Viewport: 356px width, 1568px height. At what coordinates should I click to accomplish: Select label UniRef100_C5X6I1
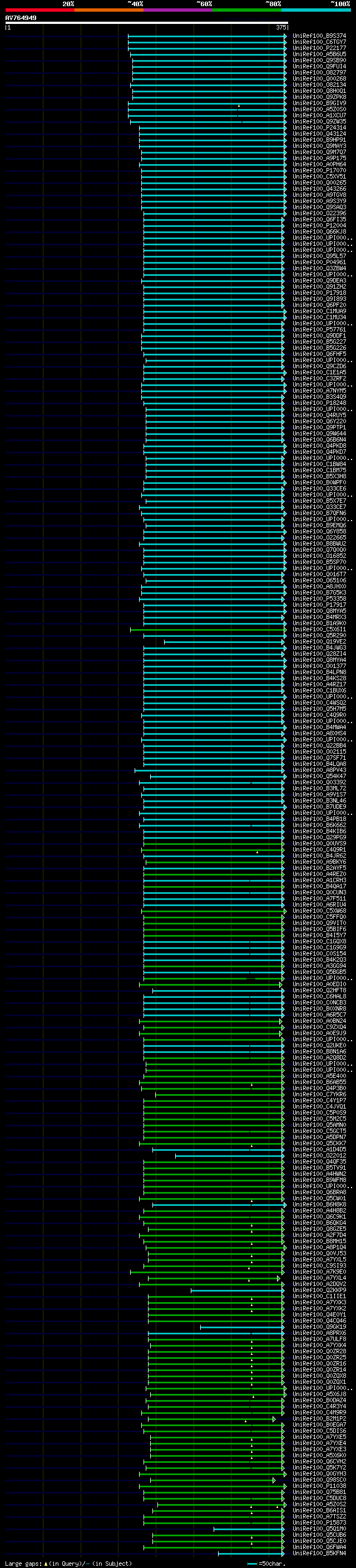319,630
